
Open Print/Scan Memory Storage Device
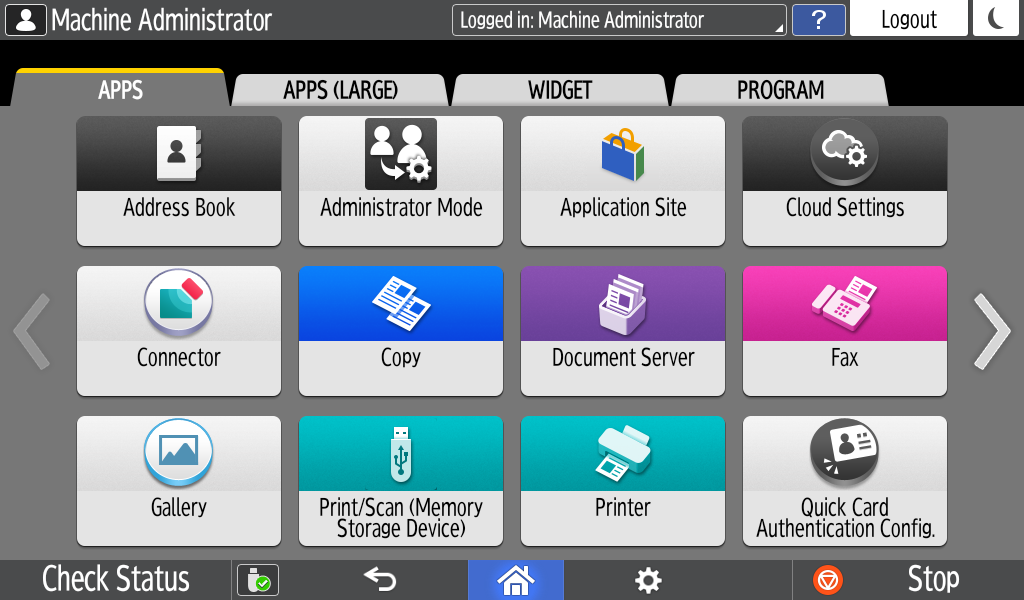point(401,480)
